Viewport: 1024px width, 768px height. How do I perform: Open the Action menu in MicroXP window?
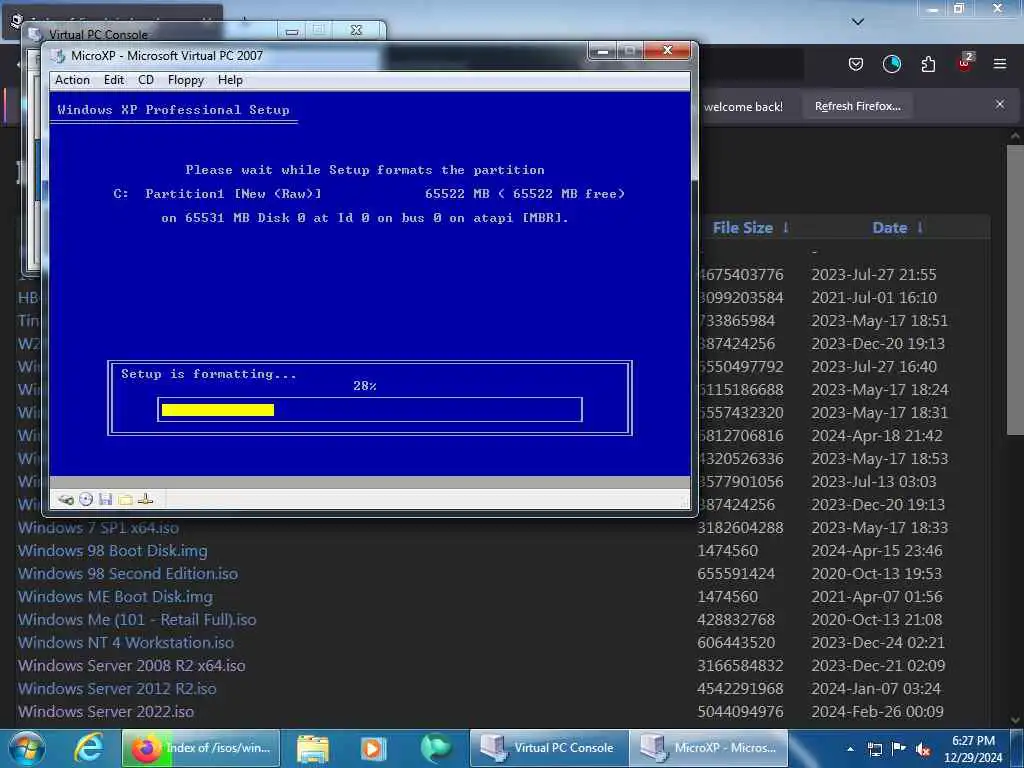pyautogui.click(x=72, y=80)
